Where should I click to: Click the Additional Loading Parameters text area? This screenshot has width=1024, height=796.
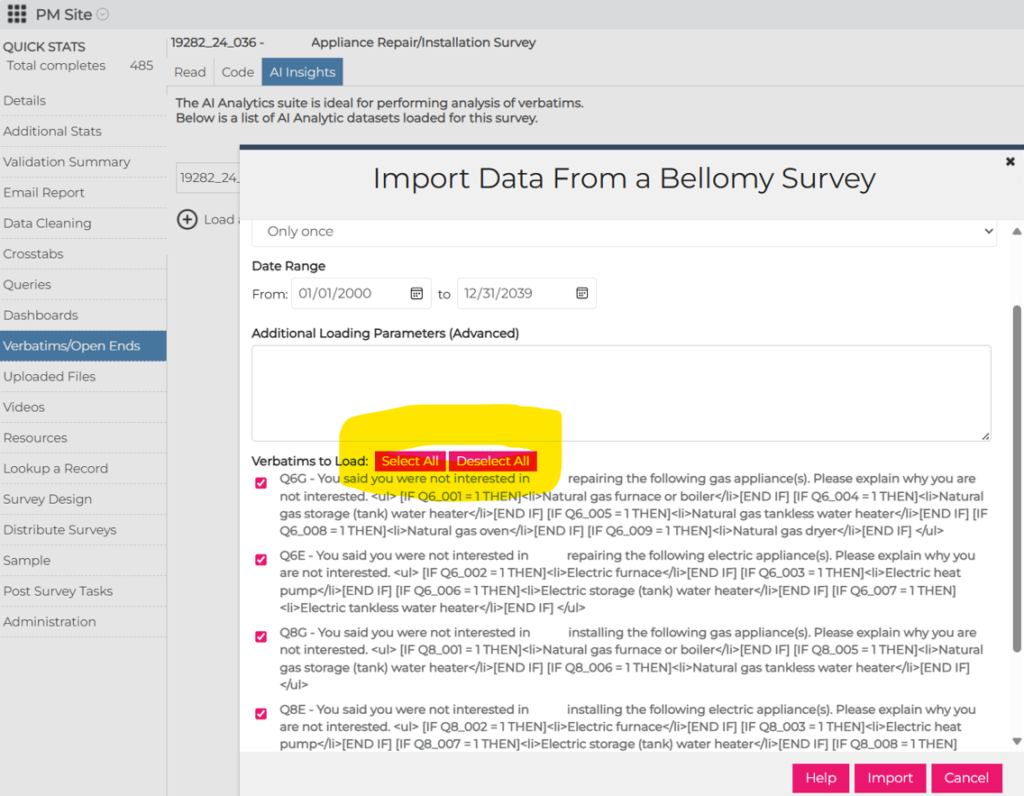click(x=621, y=393)
